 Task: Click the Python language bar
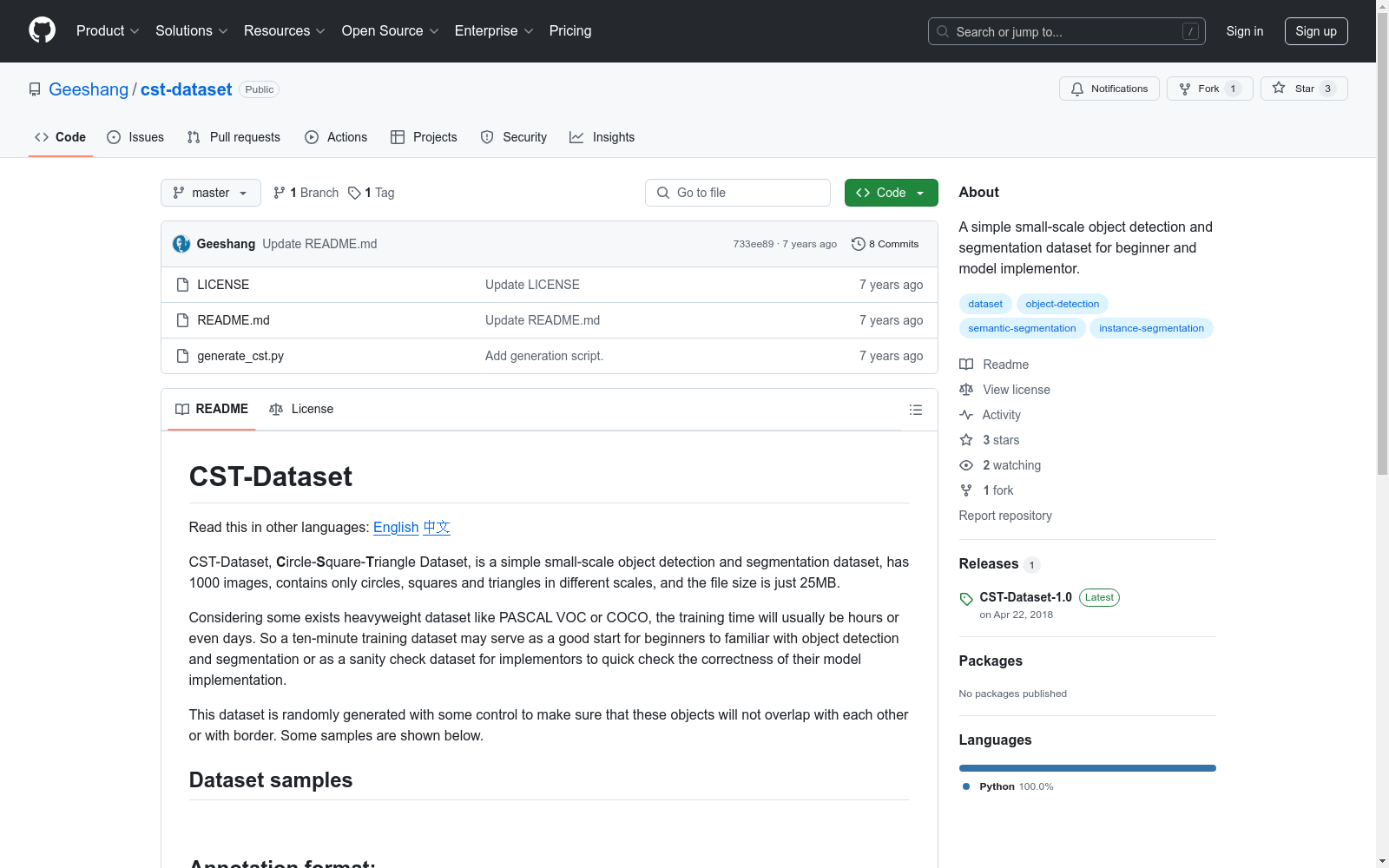point(1088,768)
